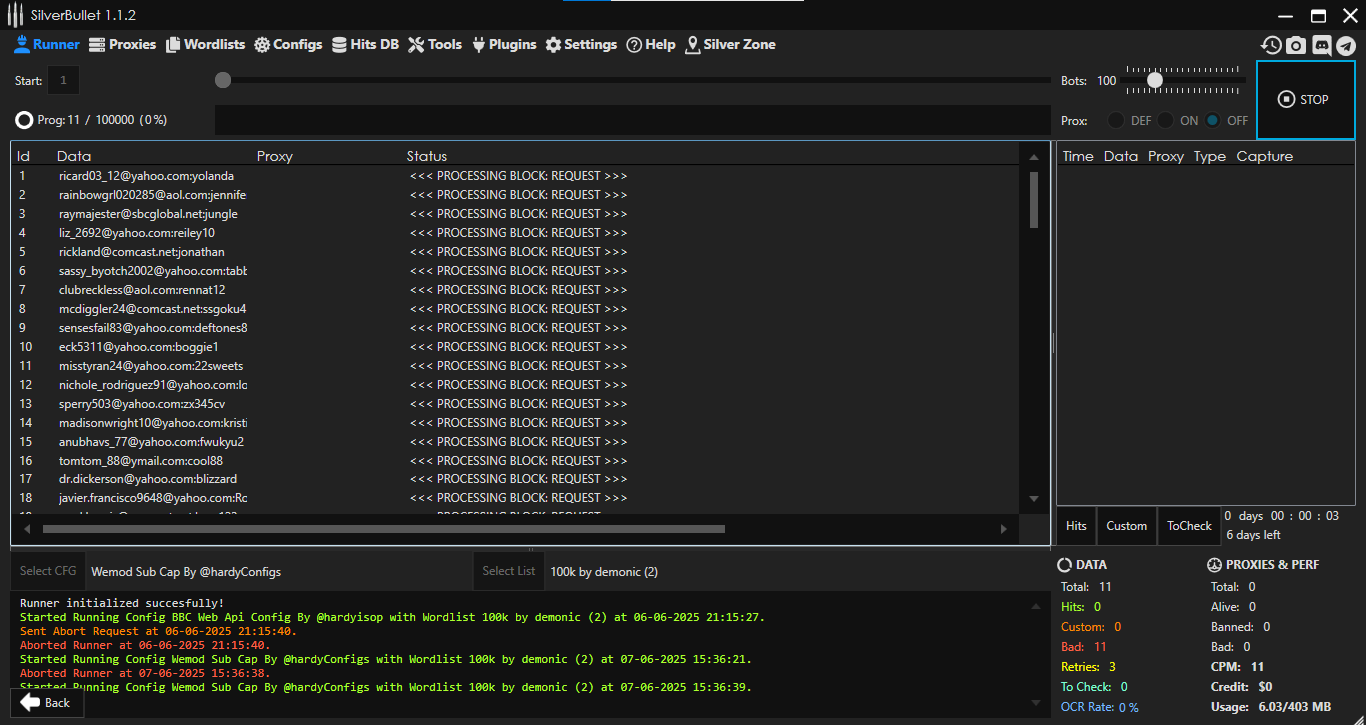Switch to the Proxies tab
Image resolution: width=1366 pixels, height=725 pixels.
pyautogui.click(x=122, y=45)
